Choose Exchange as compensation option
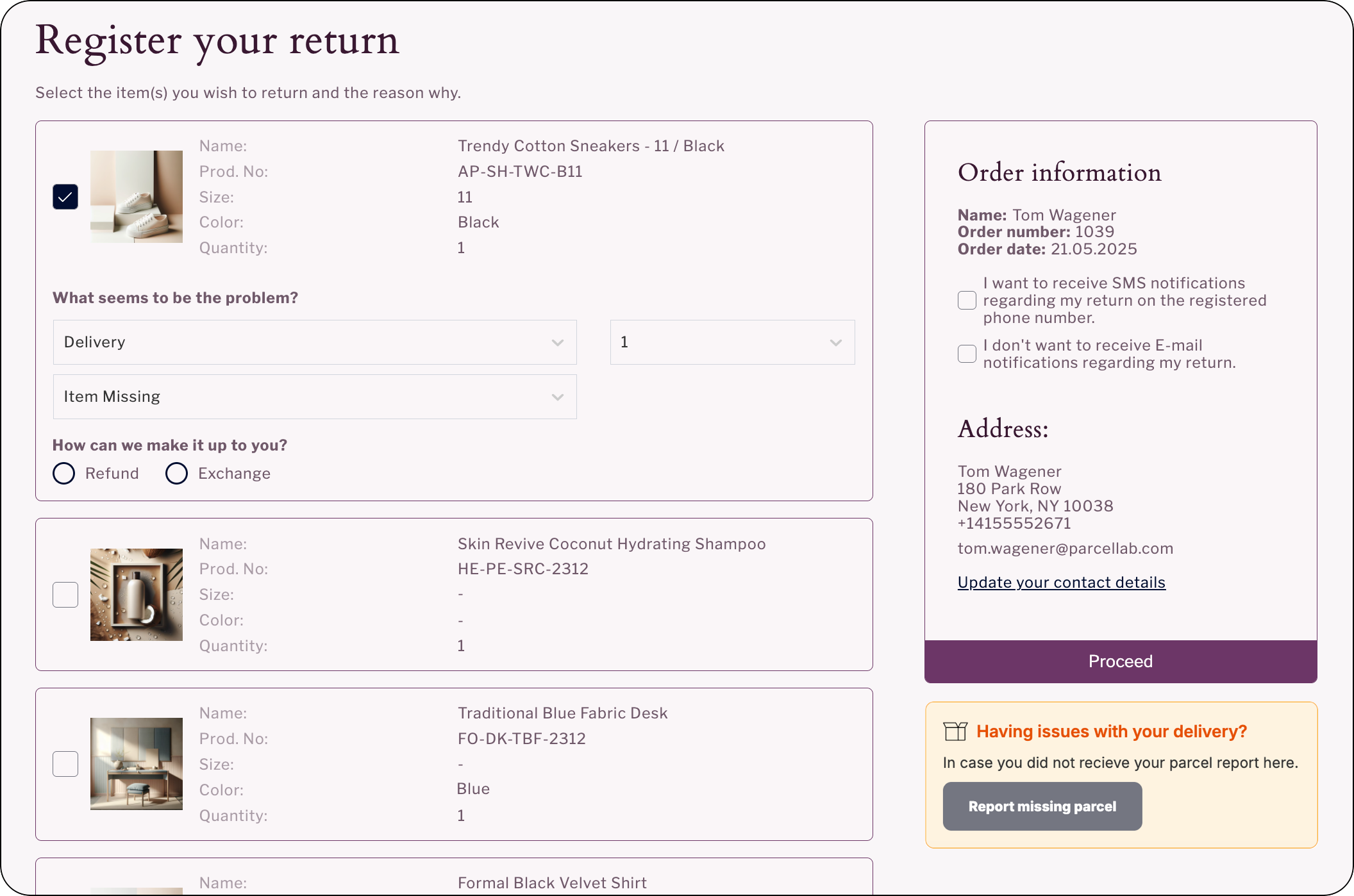This screenshot has width=1354, height=896. tap(177, 474)
